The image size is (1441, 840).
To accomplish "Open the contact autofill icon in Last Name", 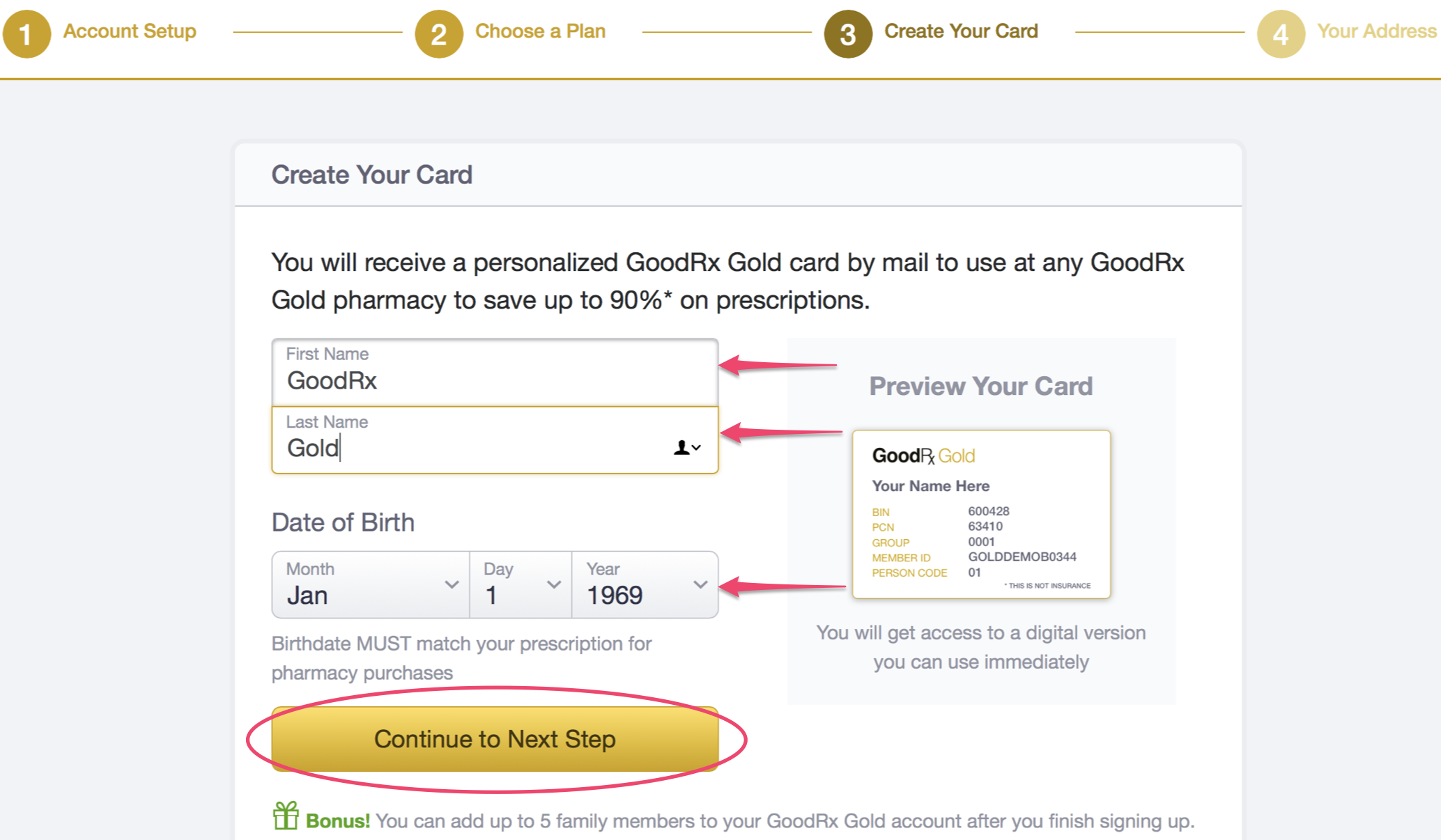I will click(686, 447).
